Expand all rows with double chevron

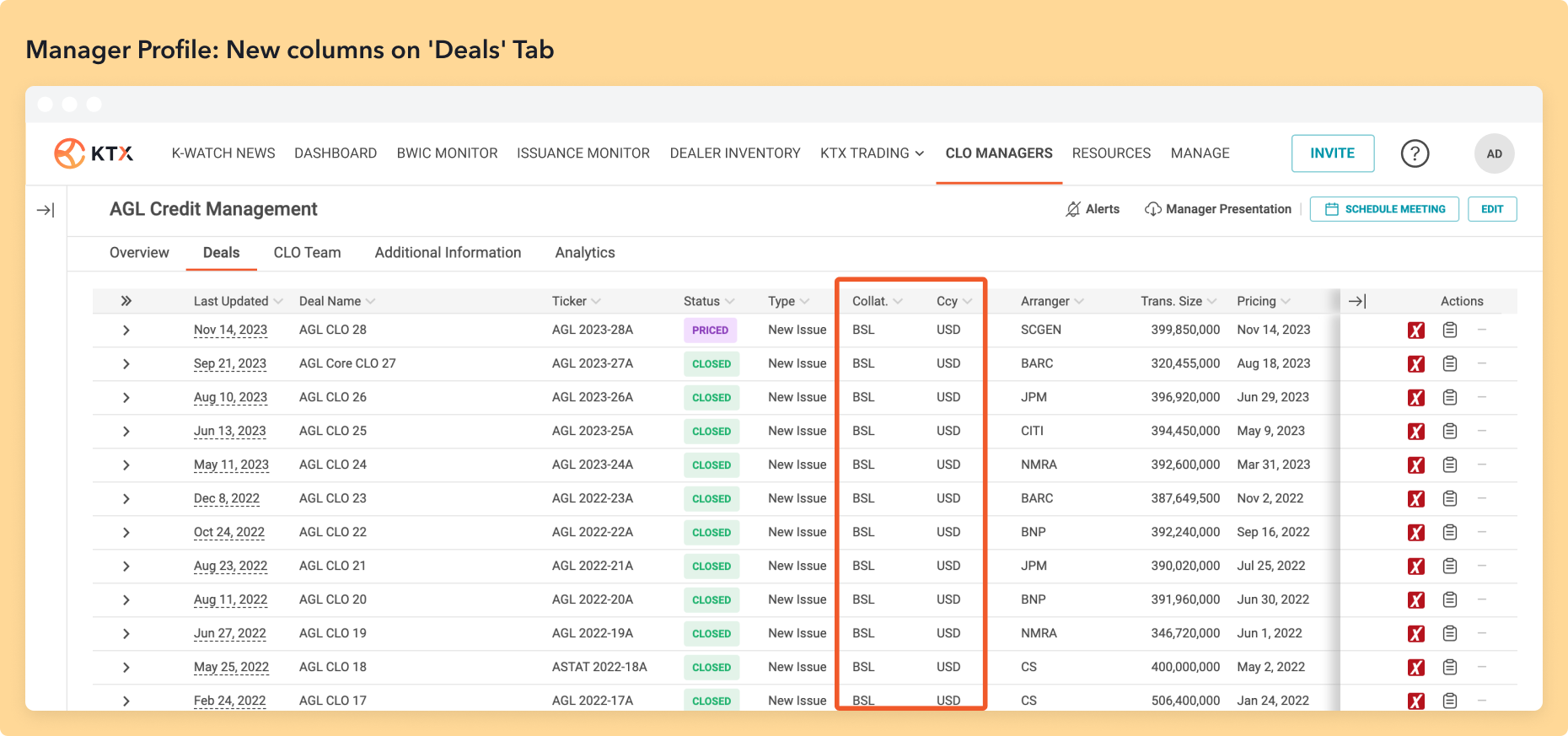[126, 301]
